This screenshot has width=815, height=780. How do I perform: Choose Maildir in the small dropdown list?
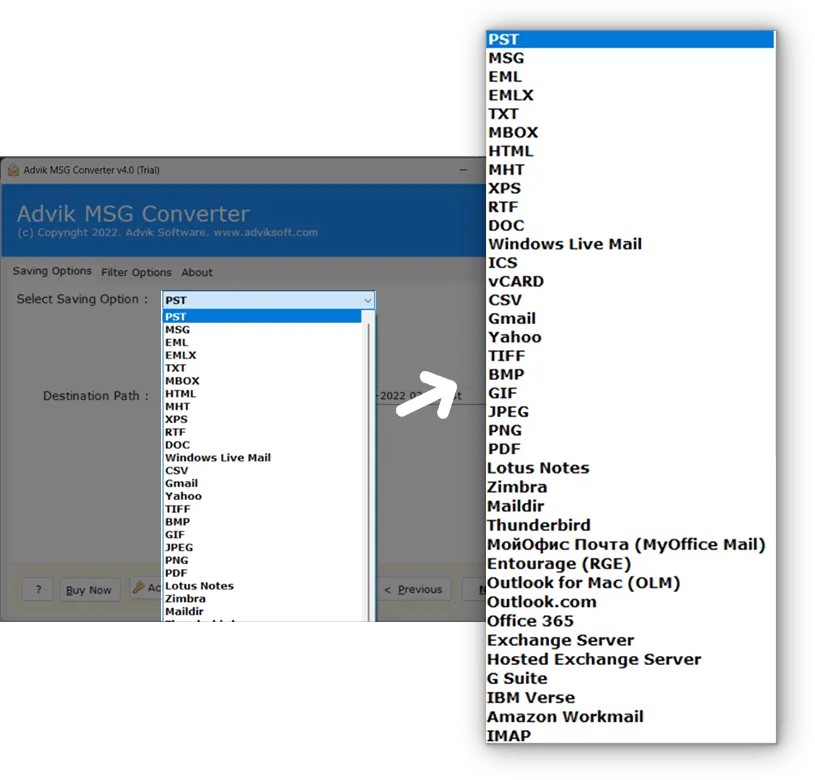point(184,612)
